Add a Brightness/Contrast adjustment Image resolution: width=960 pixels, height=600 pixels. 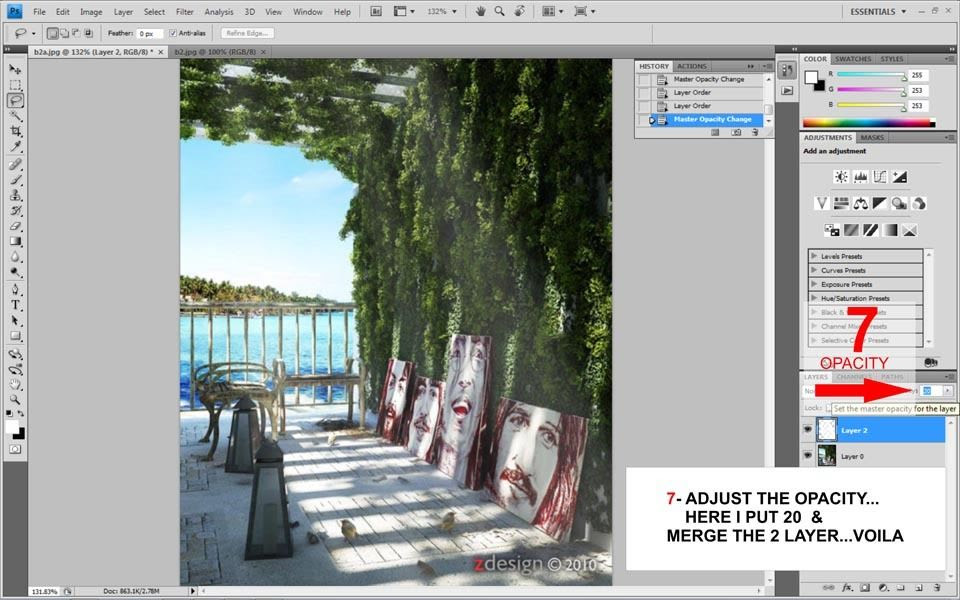point(841,177)
